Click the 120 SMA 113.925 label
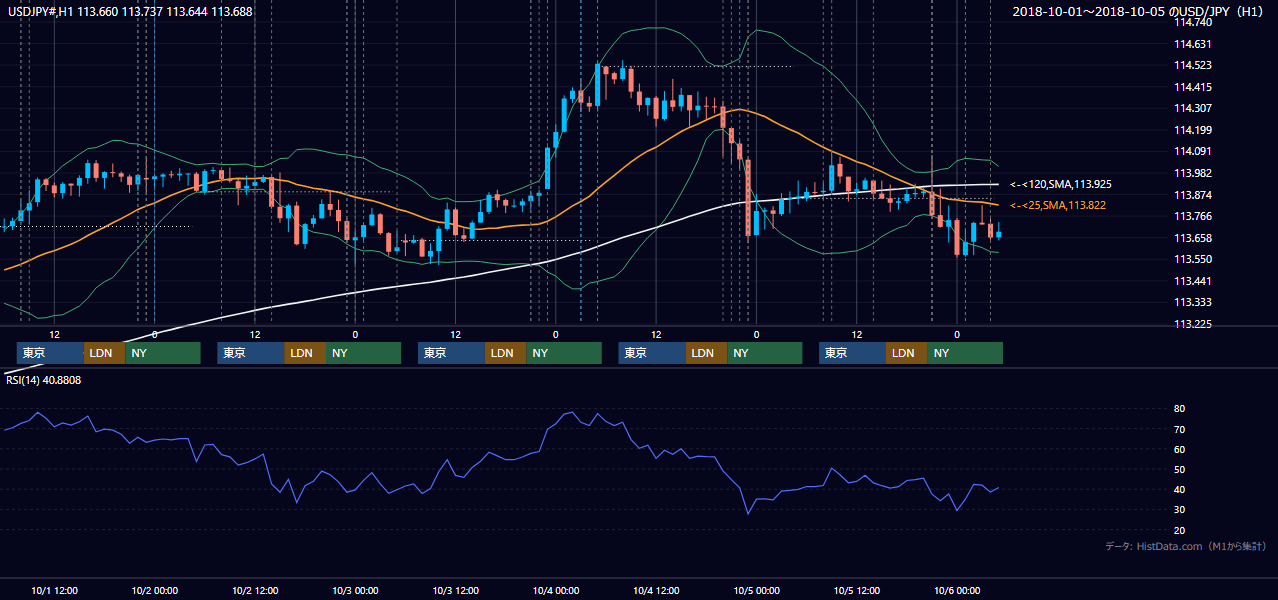1278x600 pixels. click(1061, 184)
